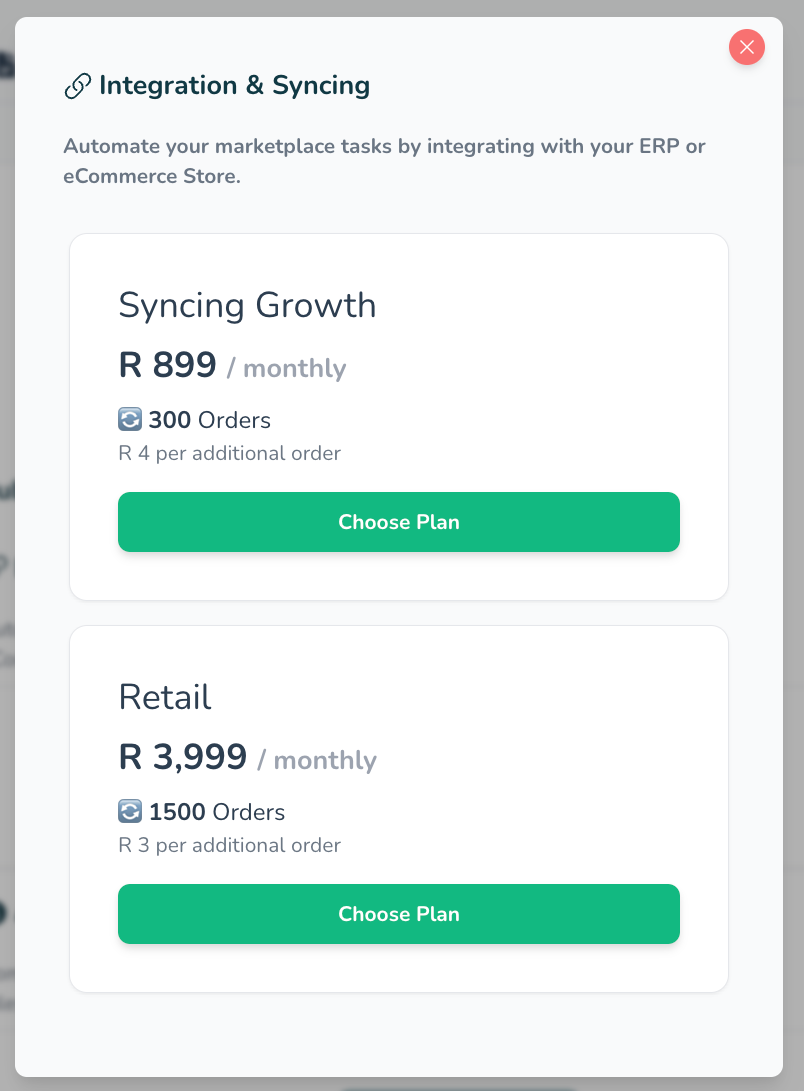804x1091 pixels.
Task: Click the Syncing Growth plan title
Action: 247,305
